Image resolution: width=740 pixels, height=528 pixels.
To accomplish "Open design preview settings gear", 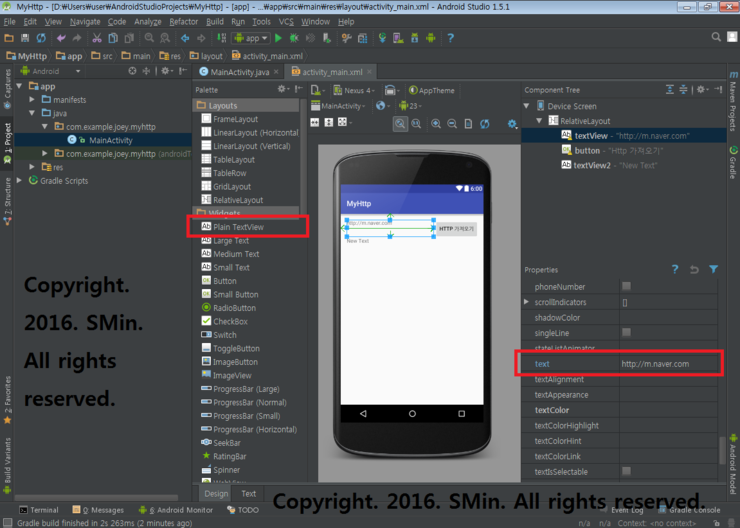I will tap(513, 124).
